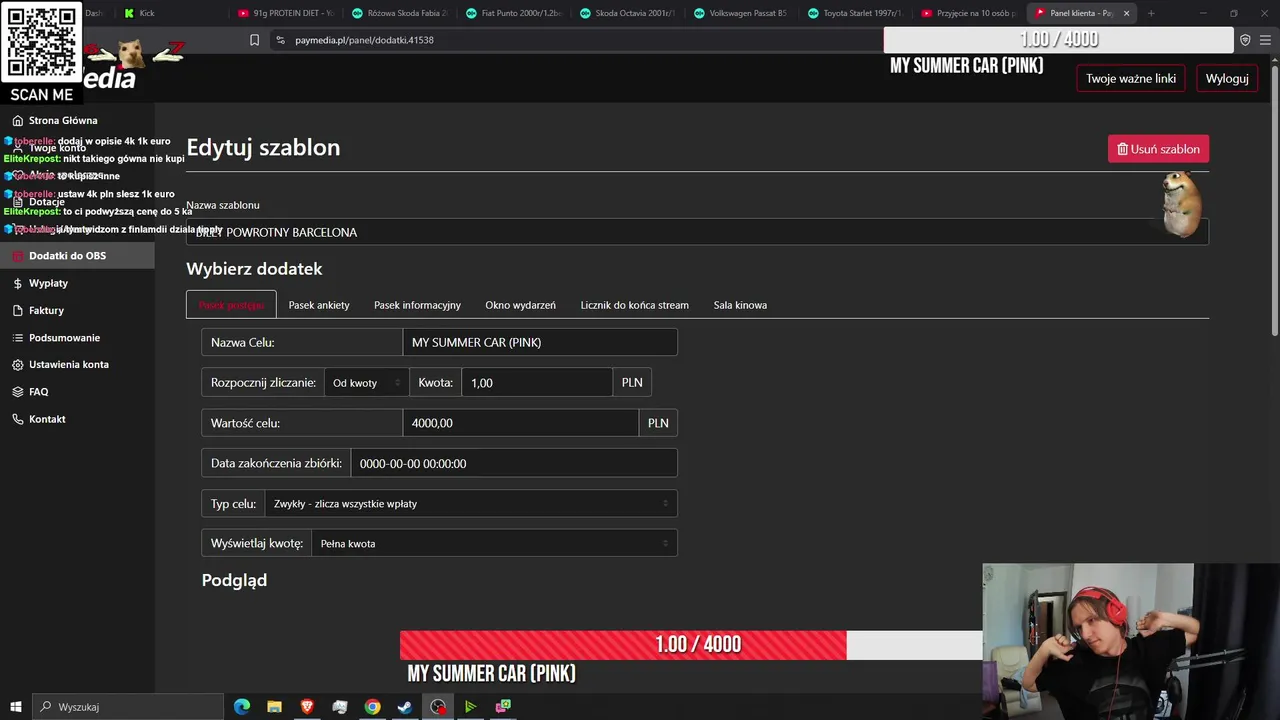The width and height of the screenshot is (1280, 720).
Task: Click the site info icon beside the URL
Action: pyautogui.click(x=280, y=40)
